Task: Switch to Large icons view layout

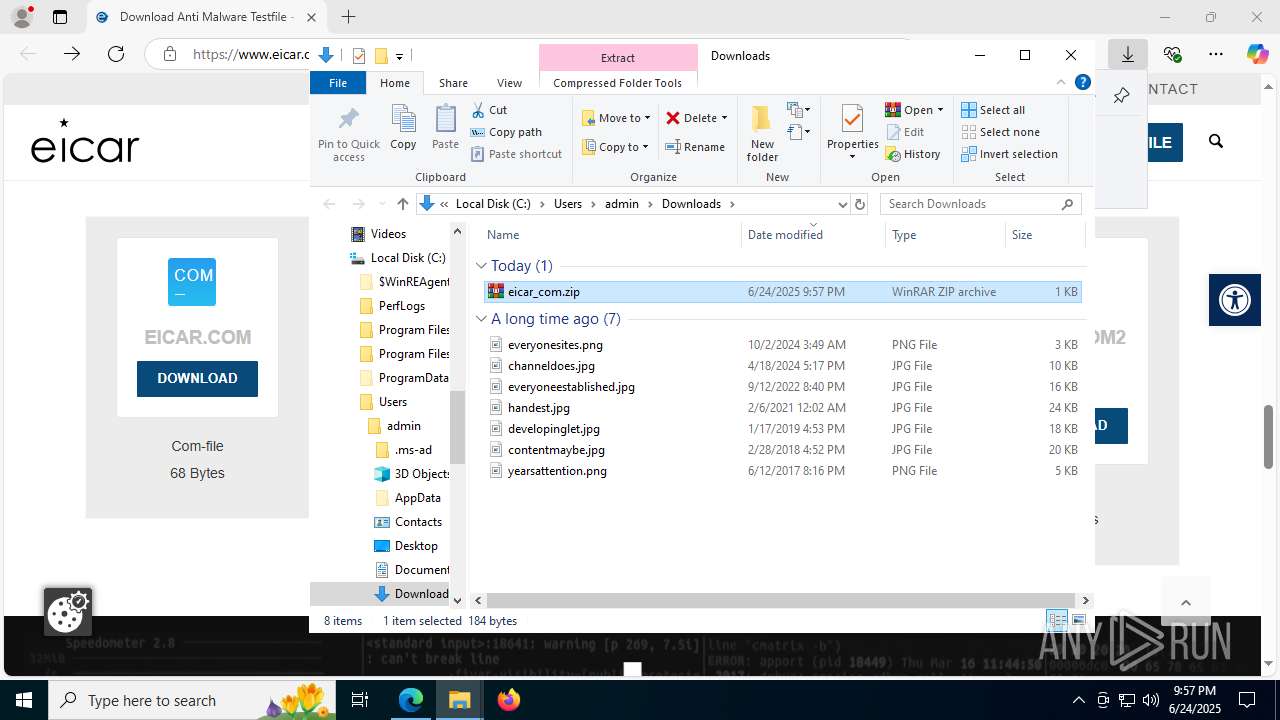Action: (1078, 621)
